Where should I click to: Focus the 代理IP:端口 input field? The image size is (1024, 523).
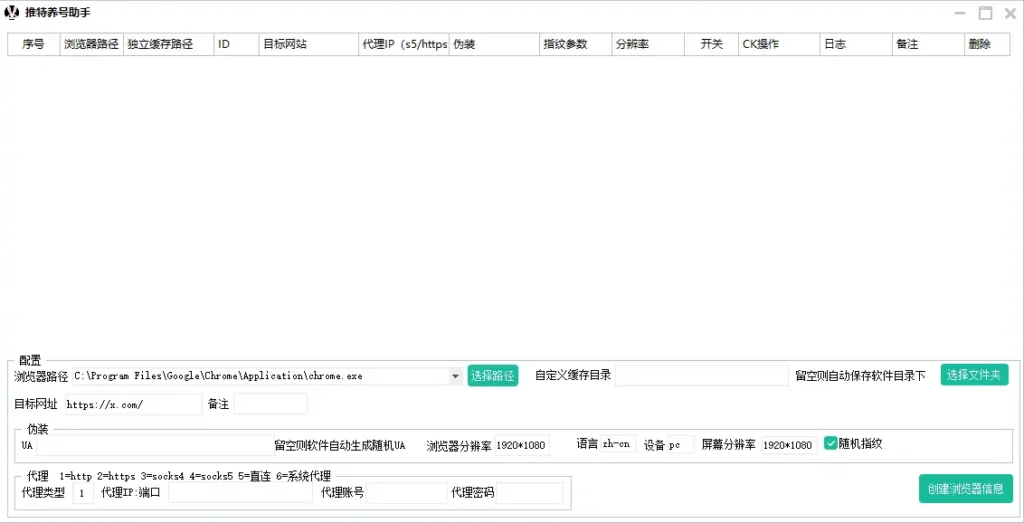click(240, 494)
